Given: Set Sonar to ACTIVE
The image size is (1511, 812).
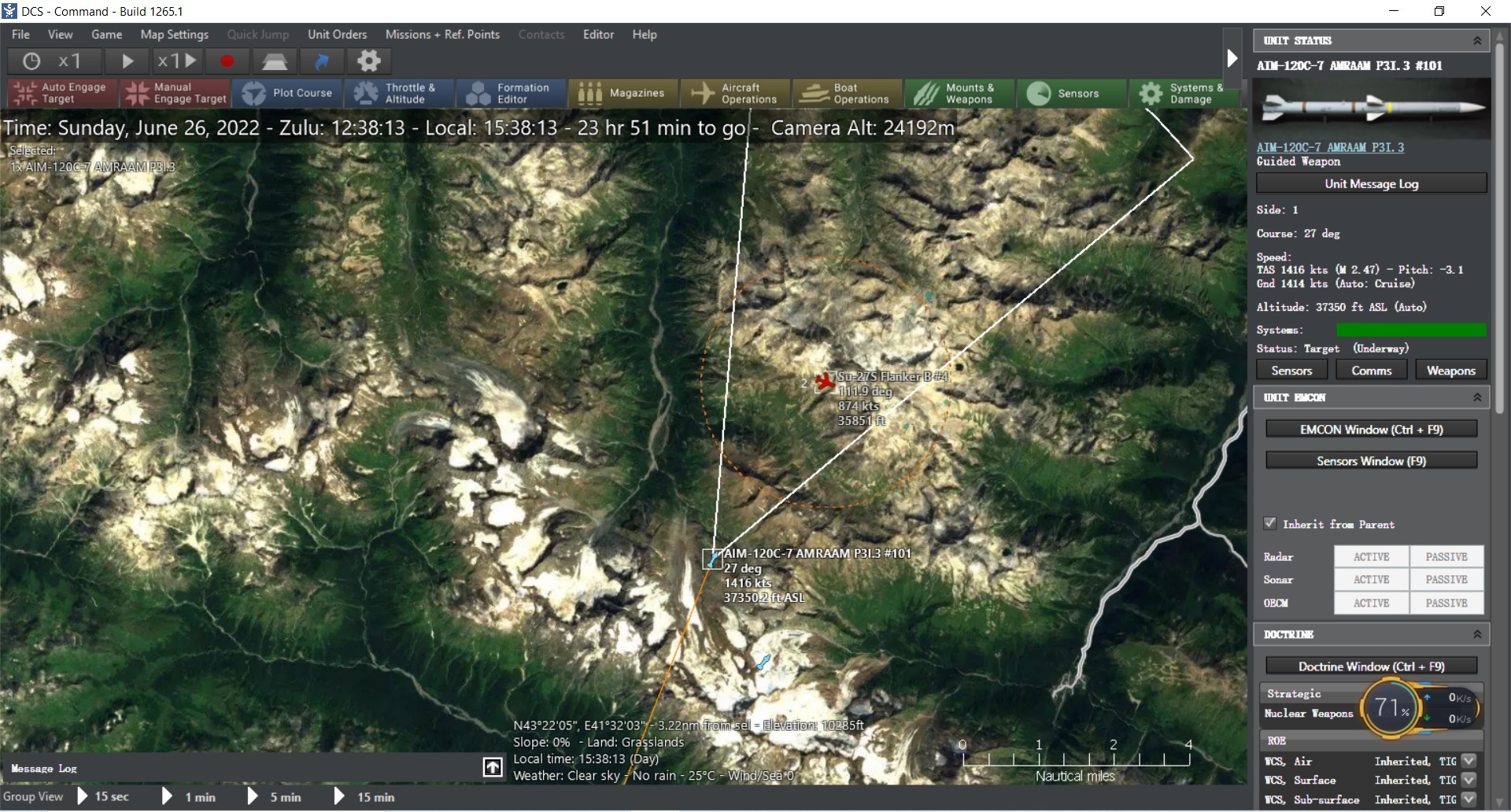Looking at the screenshot, I should pos(1371,579).
